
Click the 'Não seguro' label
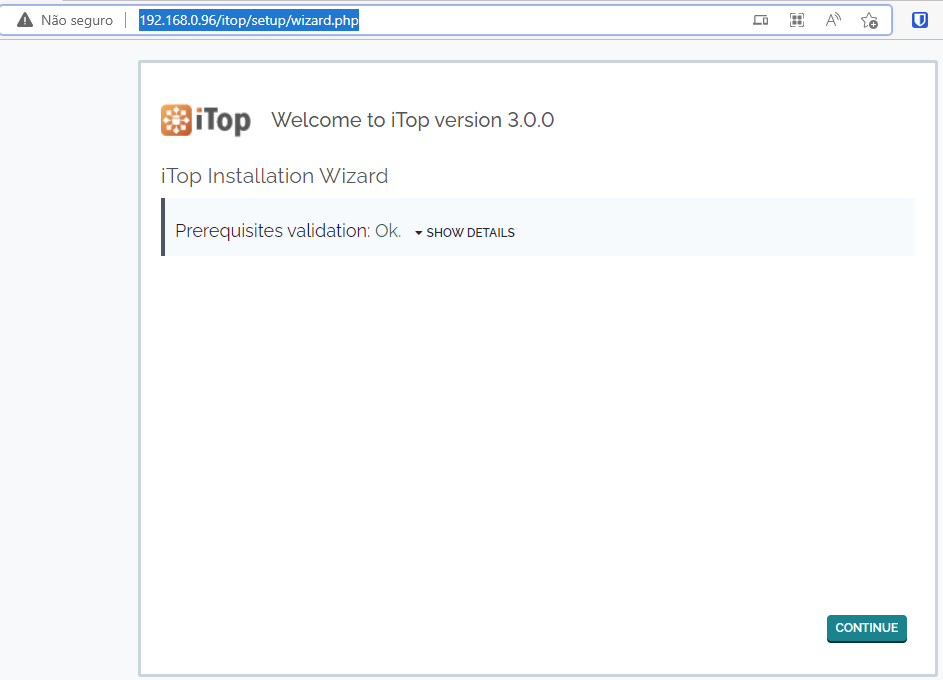tap(77, 20)
